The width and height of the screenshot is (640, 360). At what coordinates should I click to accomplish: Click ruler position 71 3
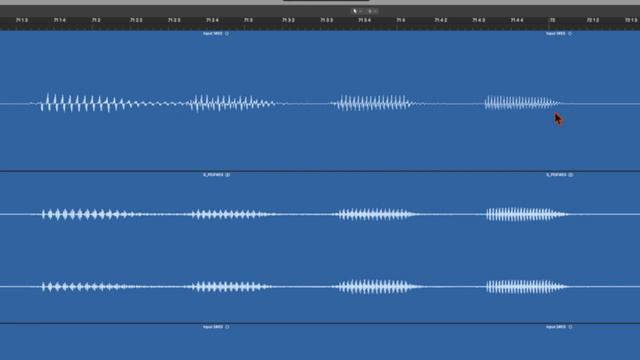point(248,20)
